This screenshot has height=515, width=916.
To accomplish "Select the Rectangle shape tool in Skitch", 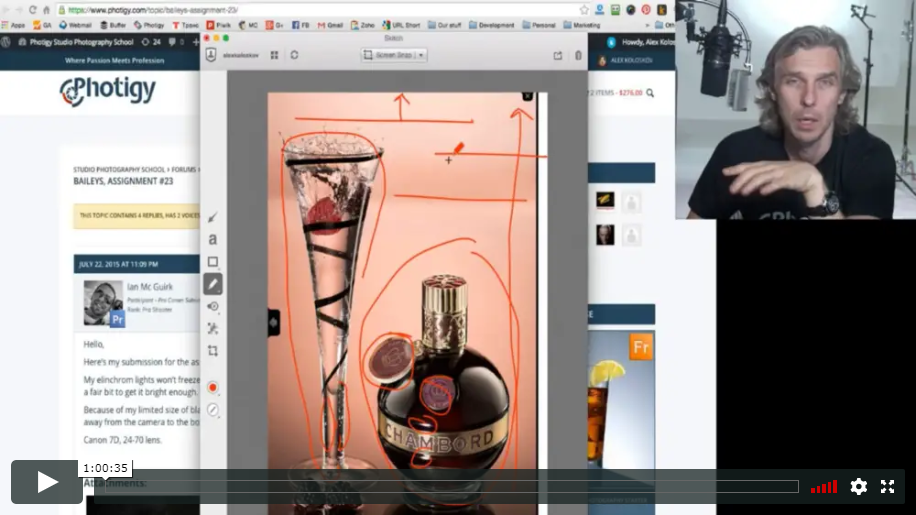I will 213,262.
